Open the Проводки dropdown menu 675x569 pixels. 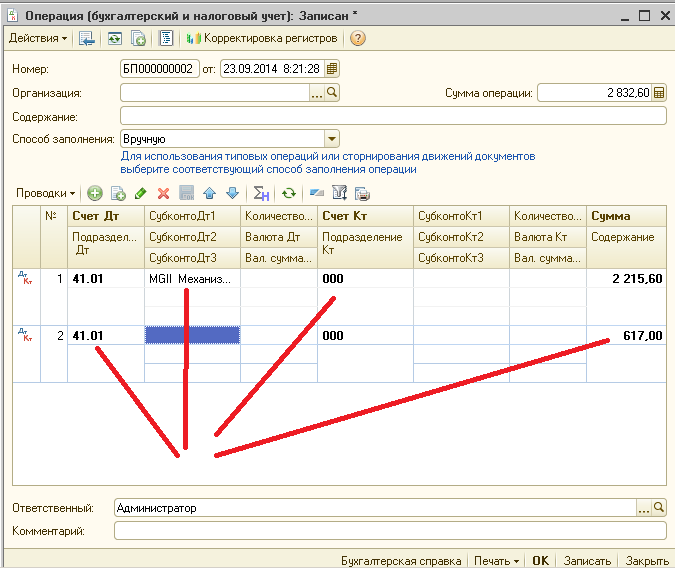pyautogui.click(x=46, y=193)
